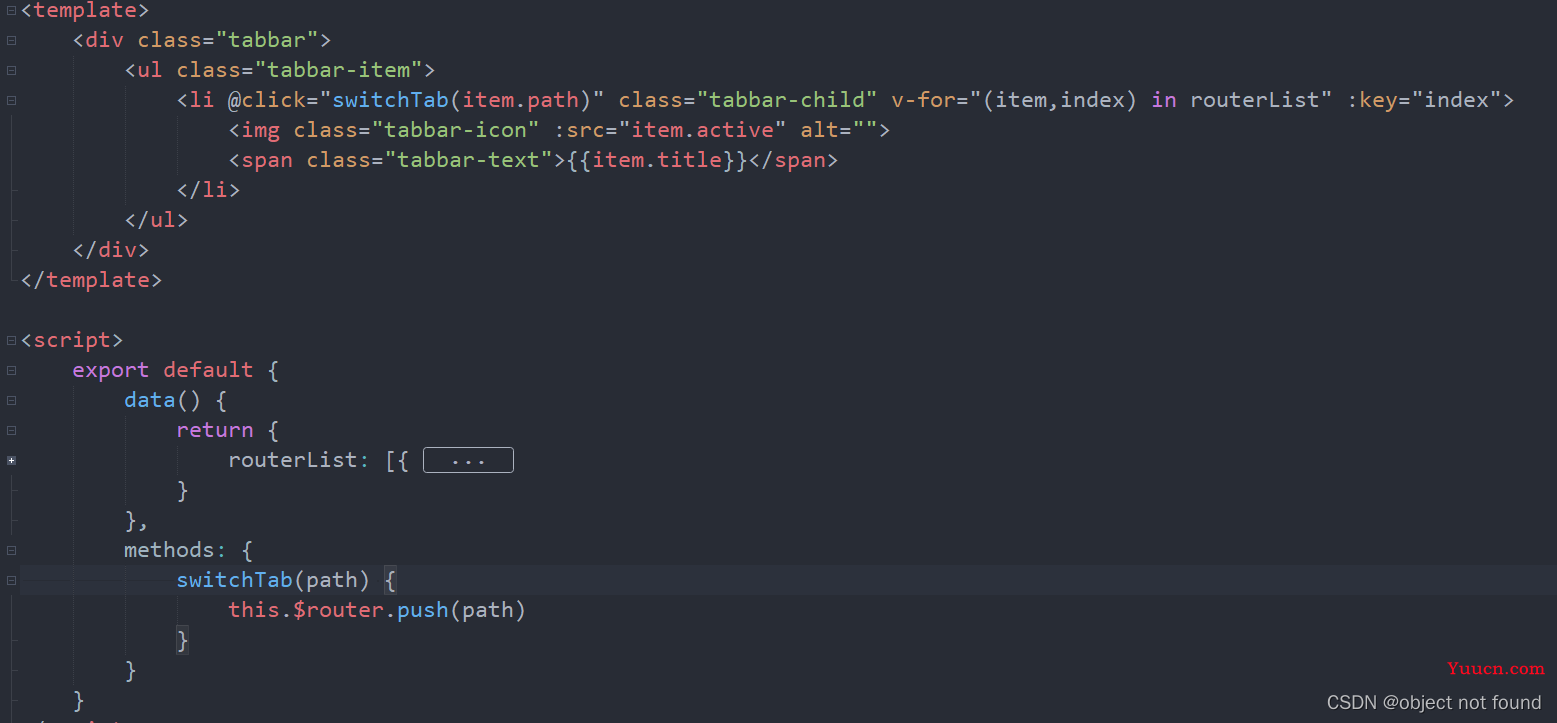Click this.$router in the method body
The image size is (1557, 723).
[306, 610]
